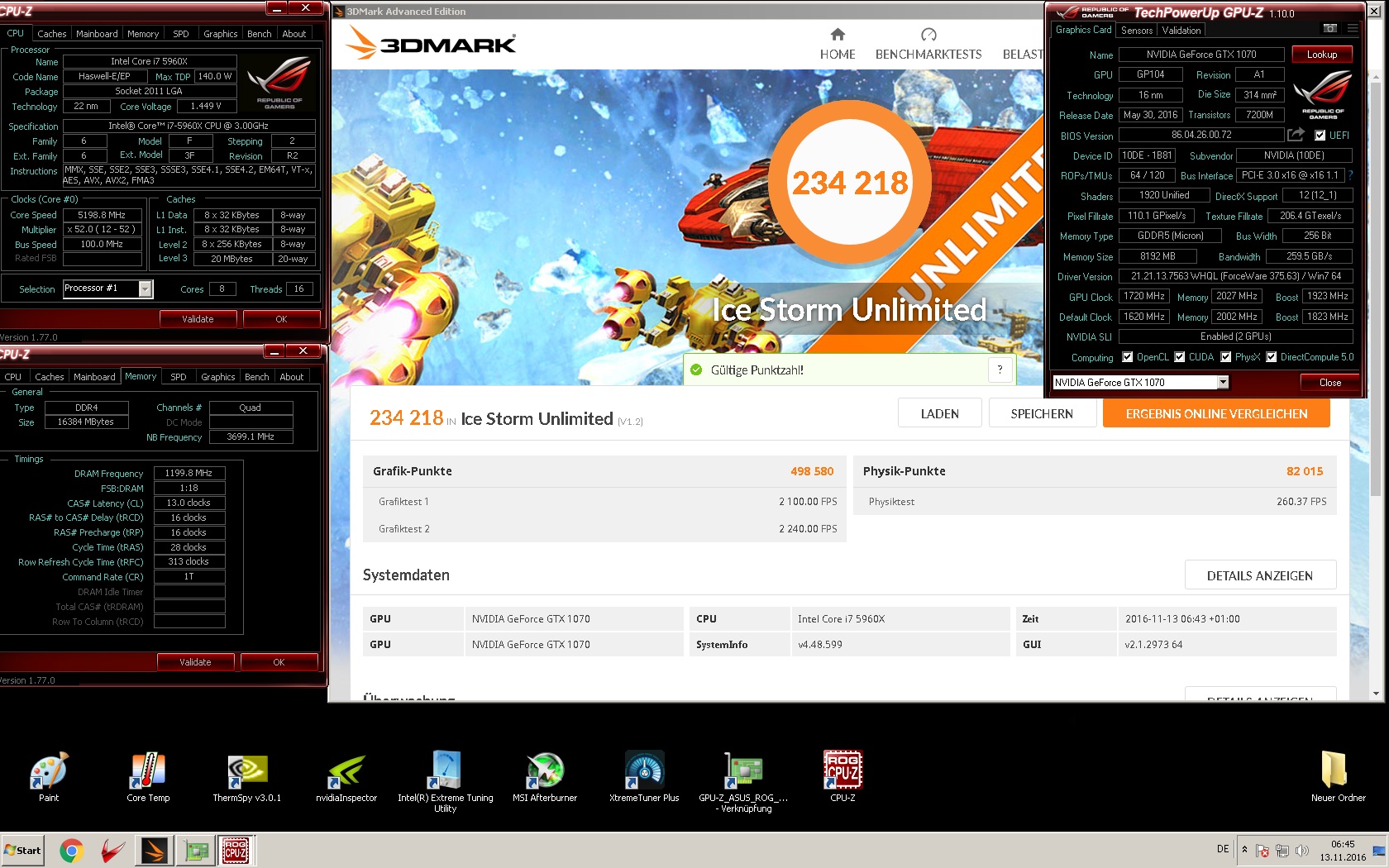Open the GPU selection dropdown NVIDIA GeForce GTX 1070

1223,382
